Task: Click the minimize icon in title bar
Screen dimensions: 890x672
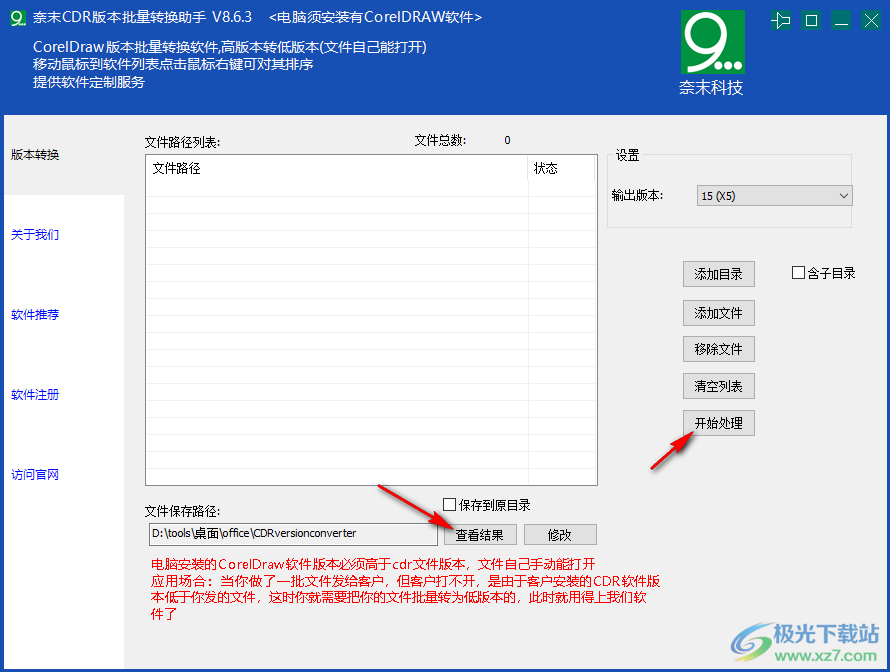Action: click(x=841, y=19)
